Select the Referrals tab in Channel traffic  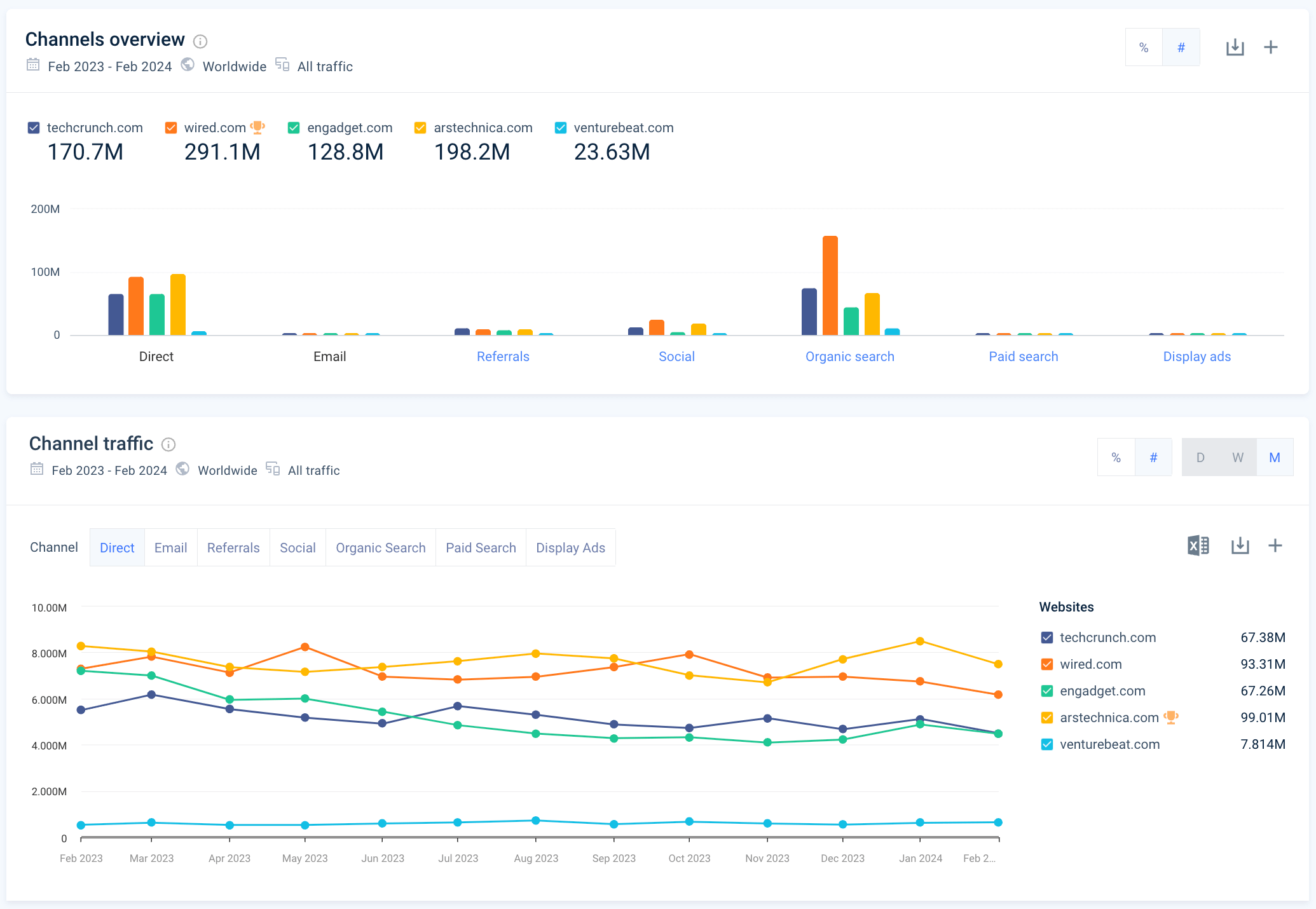(233, 547)
